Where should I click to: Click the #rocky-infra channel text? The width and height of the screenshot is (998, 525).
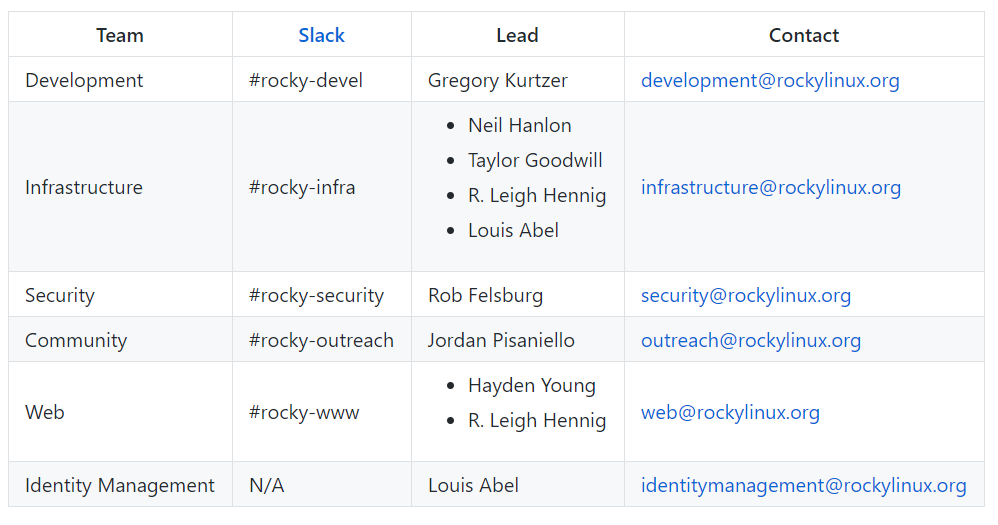pos(302,187)
